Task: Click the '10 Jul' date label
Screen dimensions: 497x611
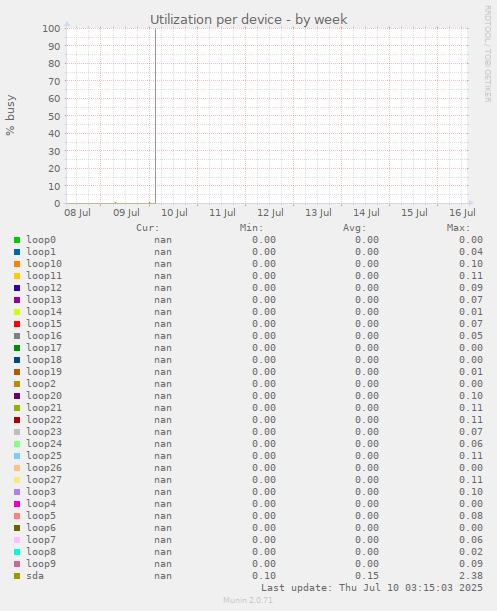Action: coord(174,213)
